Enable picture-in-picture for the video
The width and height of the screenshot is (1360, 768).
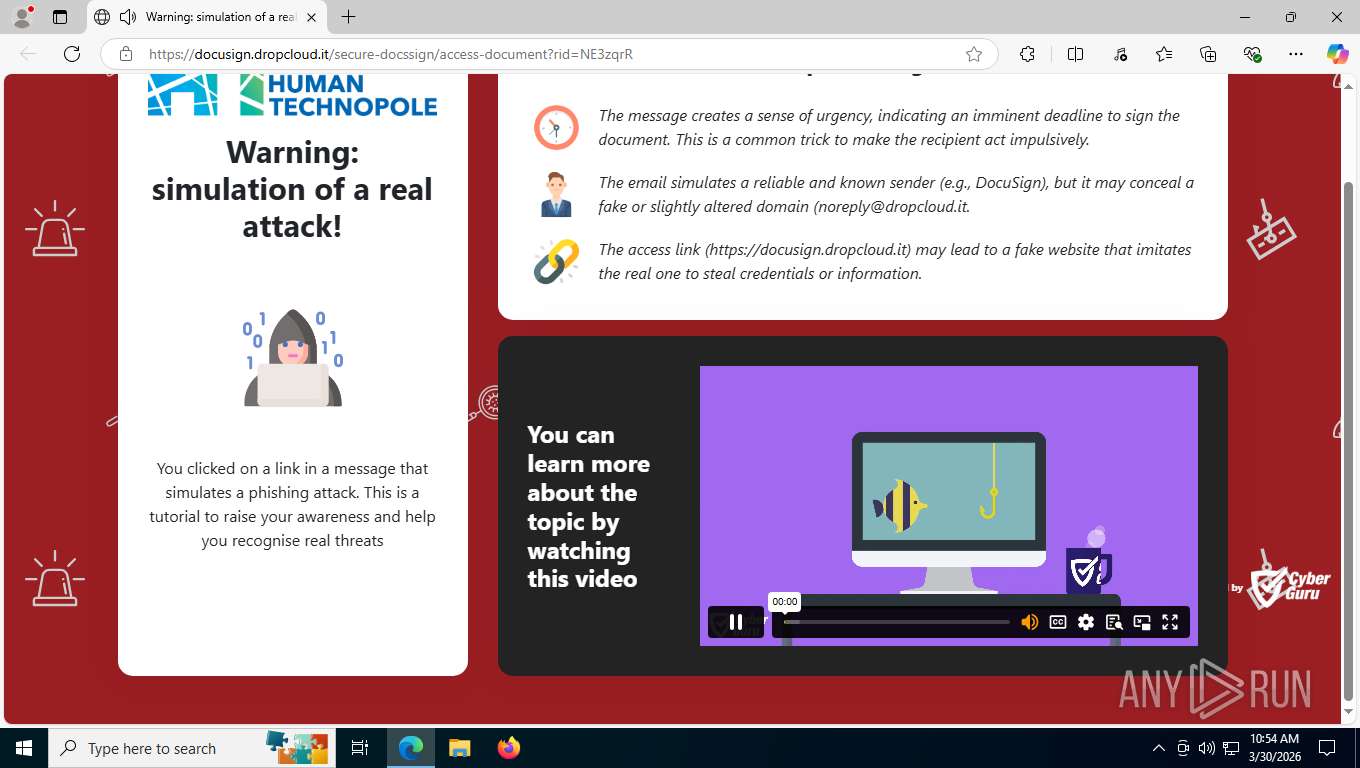coord(1142,622)
